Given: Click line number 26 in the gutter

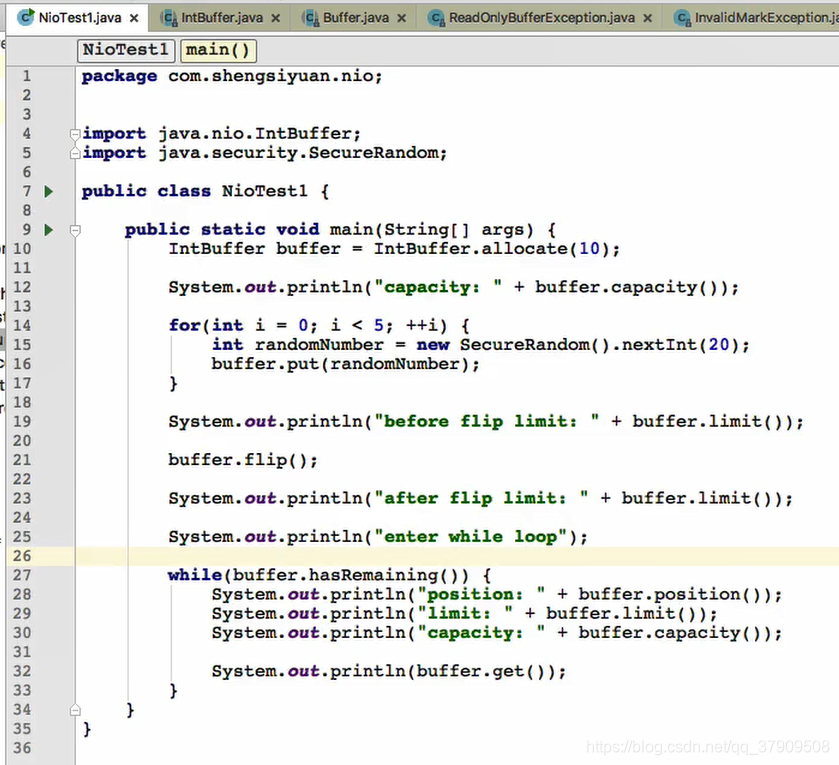Looking at the screenshot, I should click(x=22, y=556).
